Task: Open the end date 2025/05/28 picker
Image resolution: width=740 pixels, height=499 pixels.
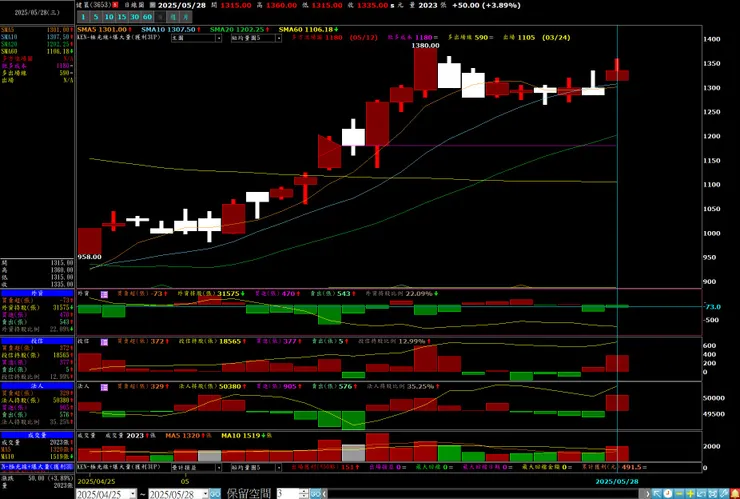Action: pyautogui.click(x=179, y=494)
